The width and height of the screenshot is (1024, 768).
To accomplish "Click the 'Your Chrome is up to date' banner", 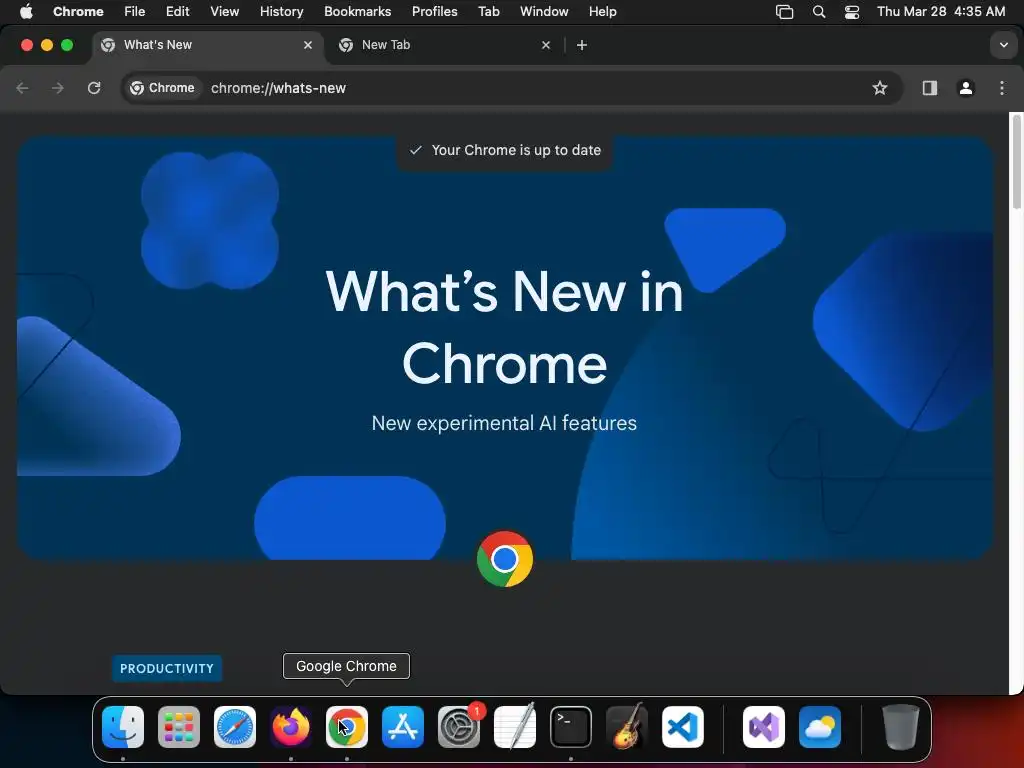I will click(505, 150).
